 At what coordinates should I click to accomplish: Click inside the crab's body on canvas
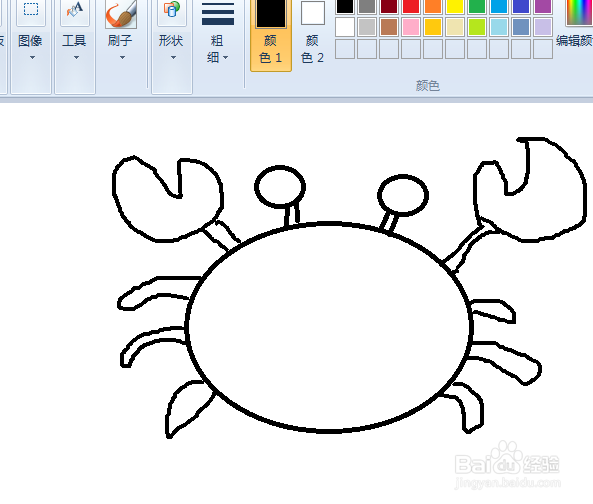330,327
